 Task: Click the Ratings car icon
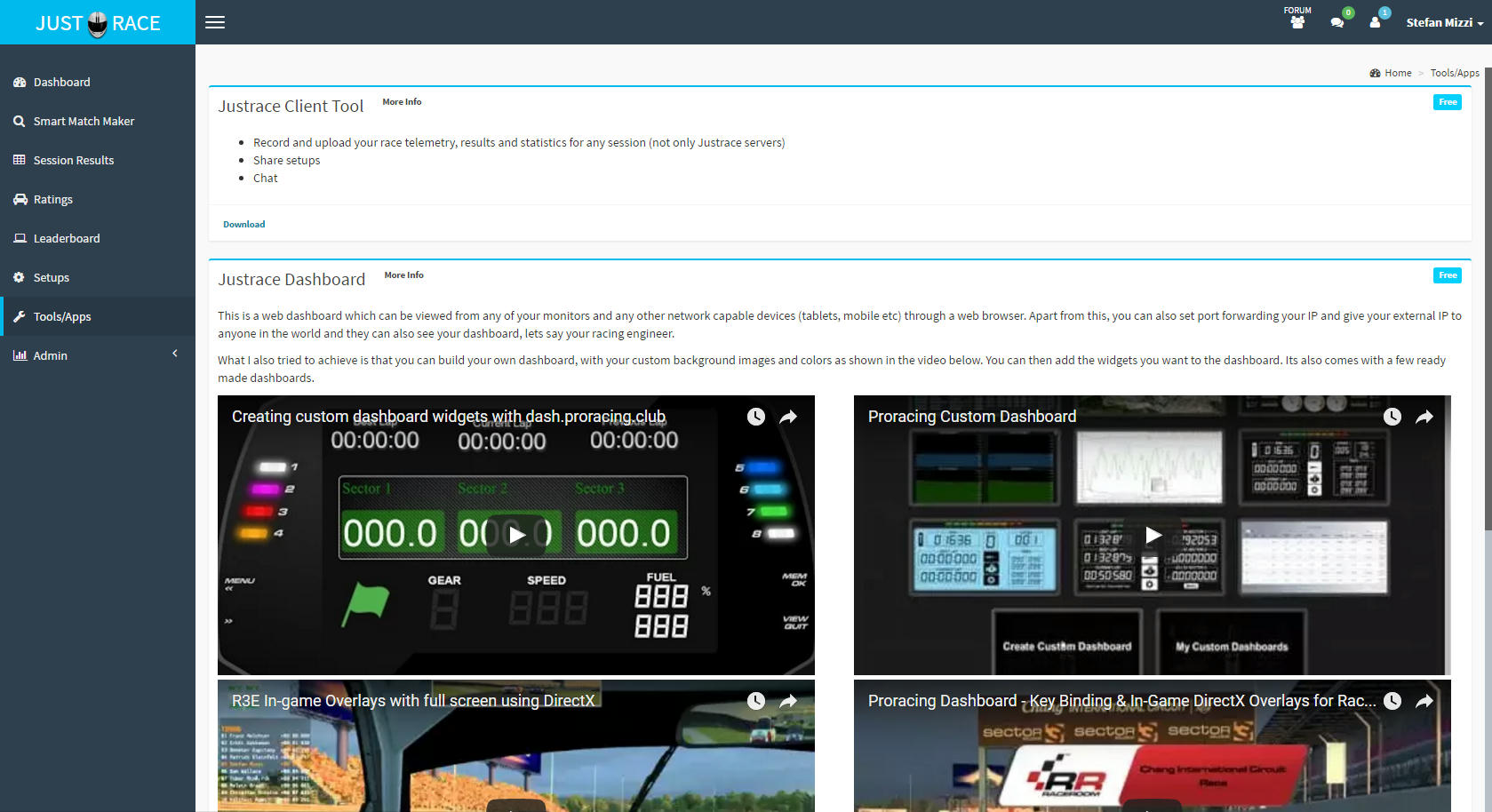20,199
